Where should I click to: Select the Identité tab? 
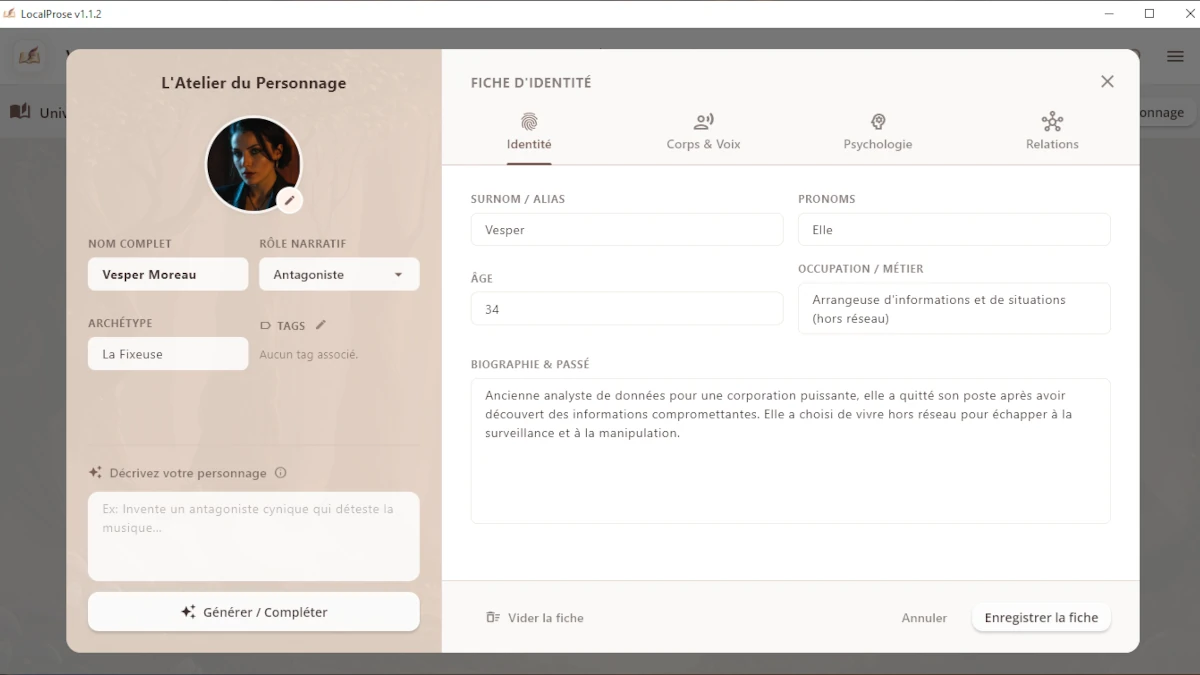coord(529,132)
